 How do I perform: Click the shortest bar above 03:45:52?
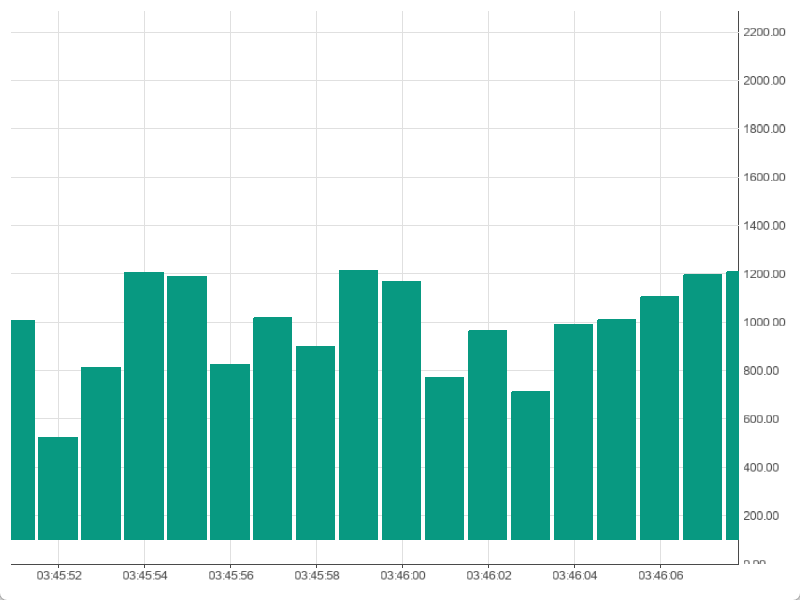pyautogui.click(x=58, y=488)
